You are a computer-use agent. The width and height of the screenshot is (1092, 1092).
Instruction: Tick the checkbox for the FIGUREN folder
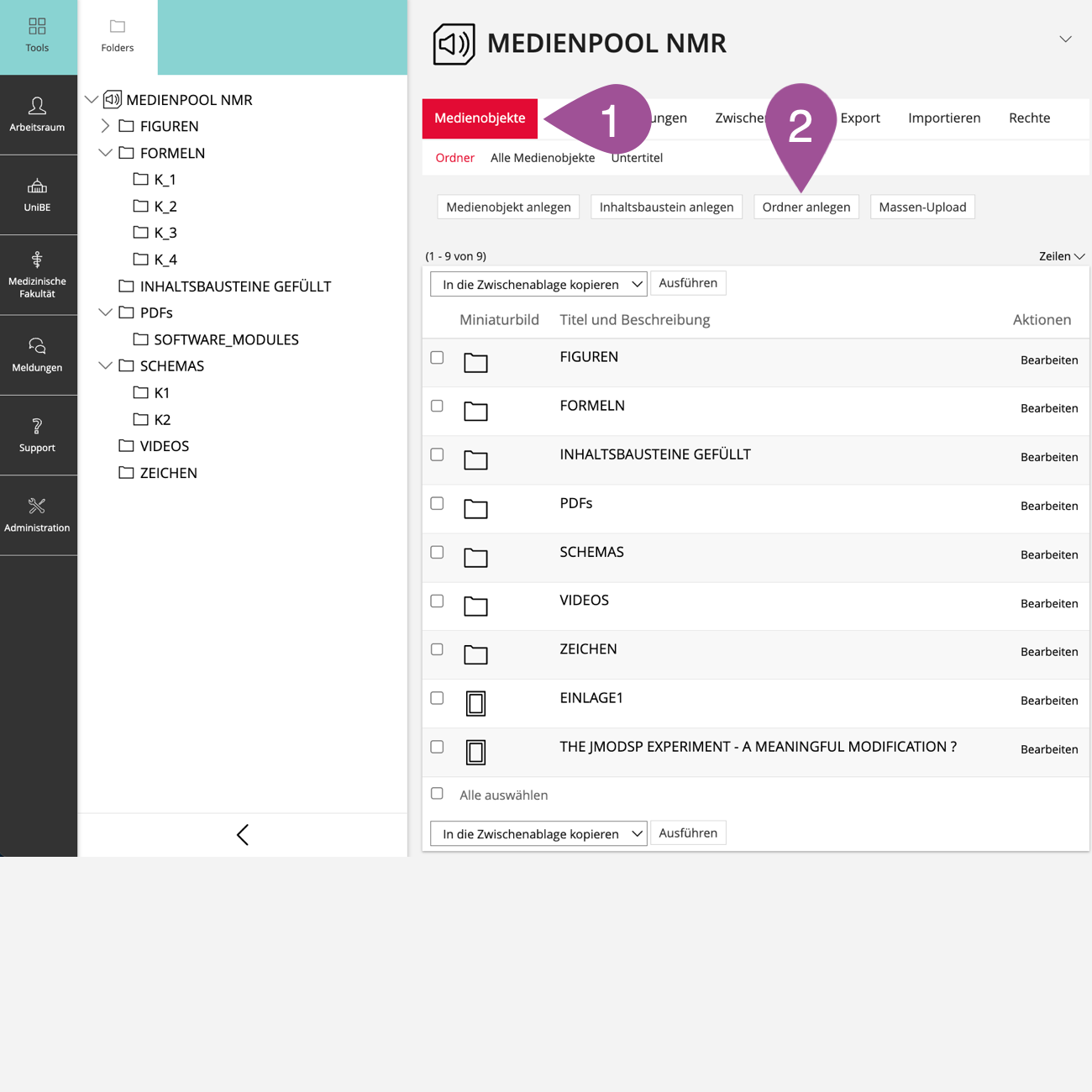[437, 358]
